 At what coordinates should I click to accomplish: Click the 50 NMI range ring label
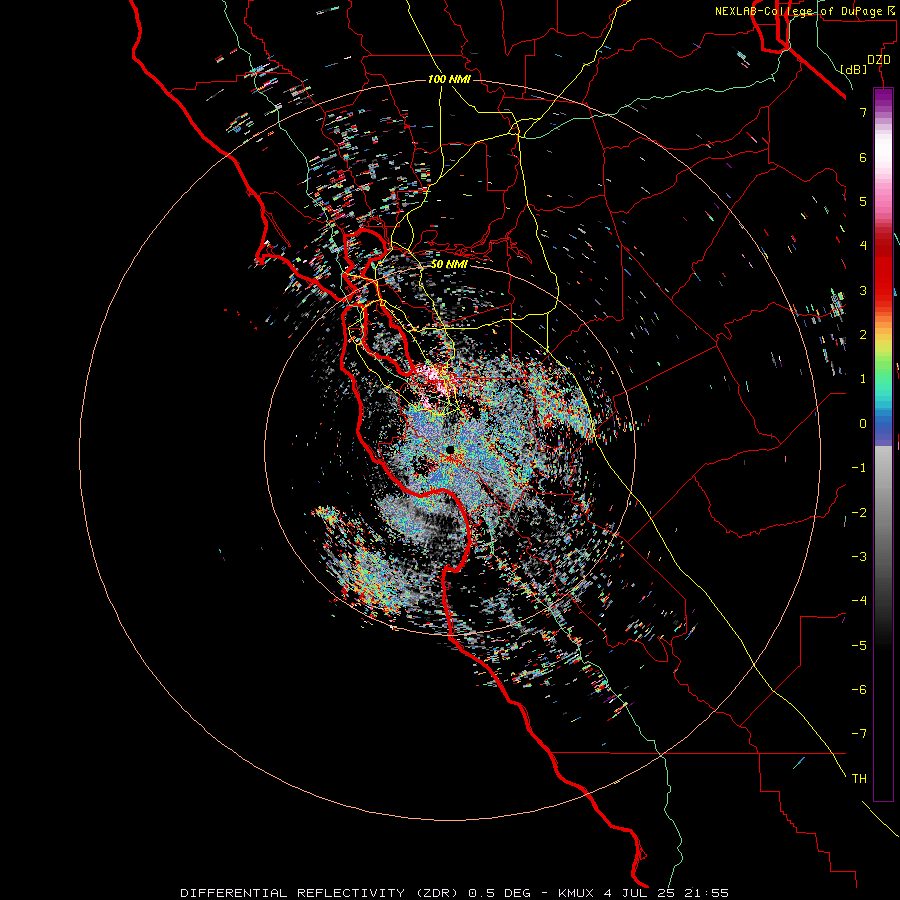coord(449,264)
